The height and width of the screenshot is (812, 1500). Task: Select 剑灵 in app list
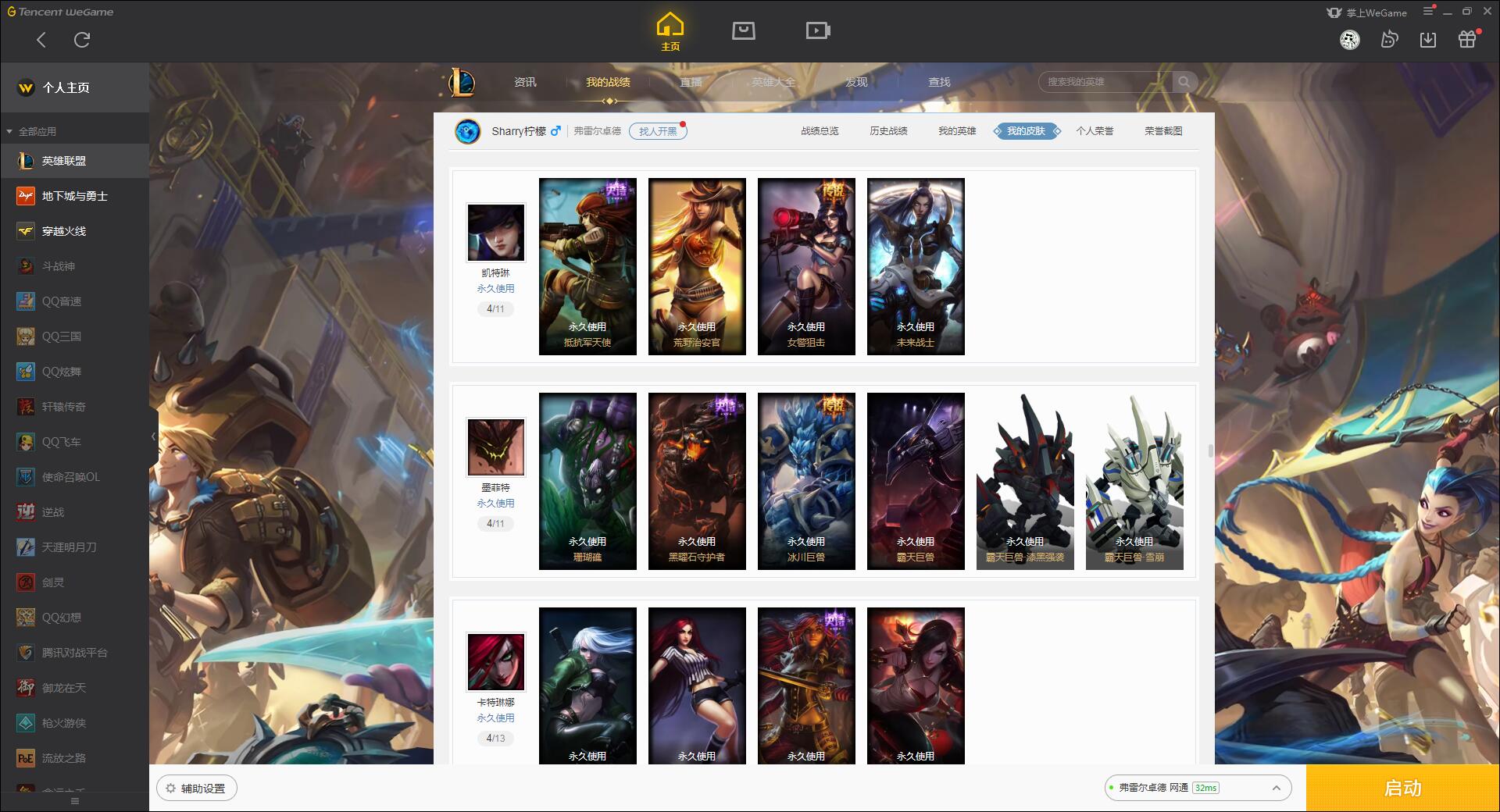click(74, 582)
